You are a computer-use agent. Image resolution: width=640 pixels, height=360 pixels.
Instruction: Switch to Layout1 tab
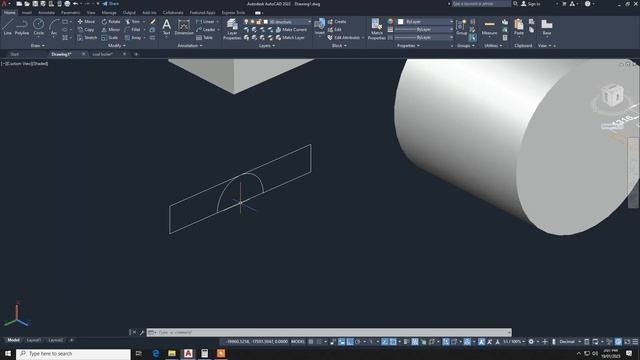pos(33,340)
